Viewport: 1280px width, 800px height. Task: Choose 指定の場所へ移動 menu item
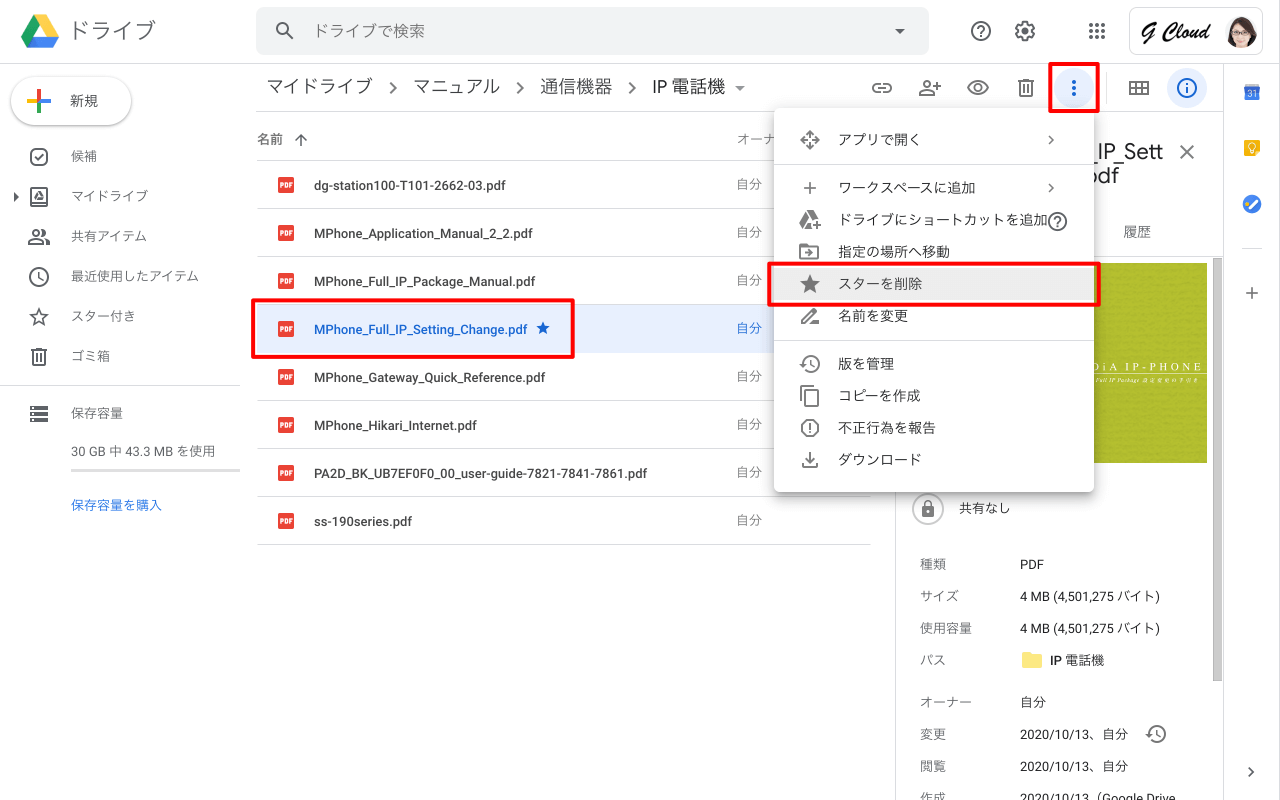[933, 252]
